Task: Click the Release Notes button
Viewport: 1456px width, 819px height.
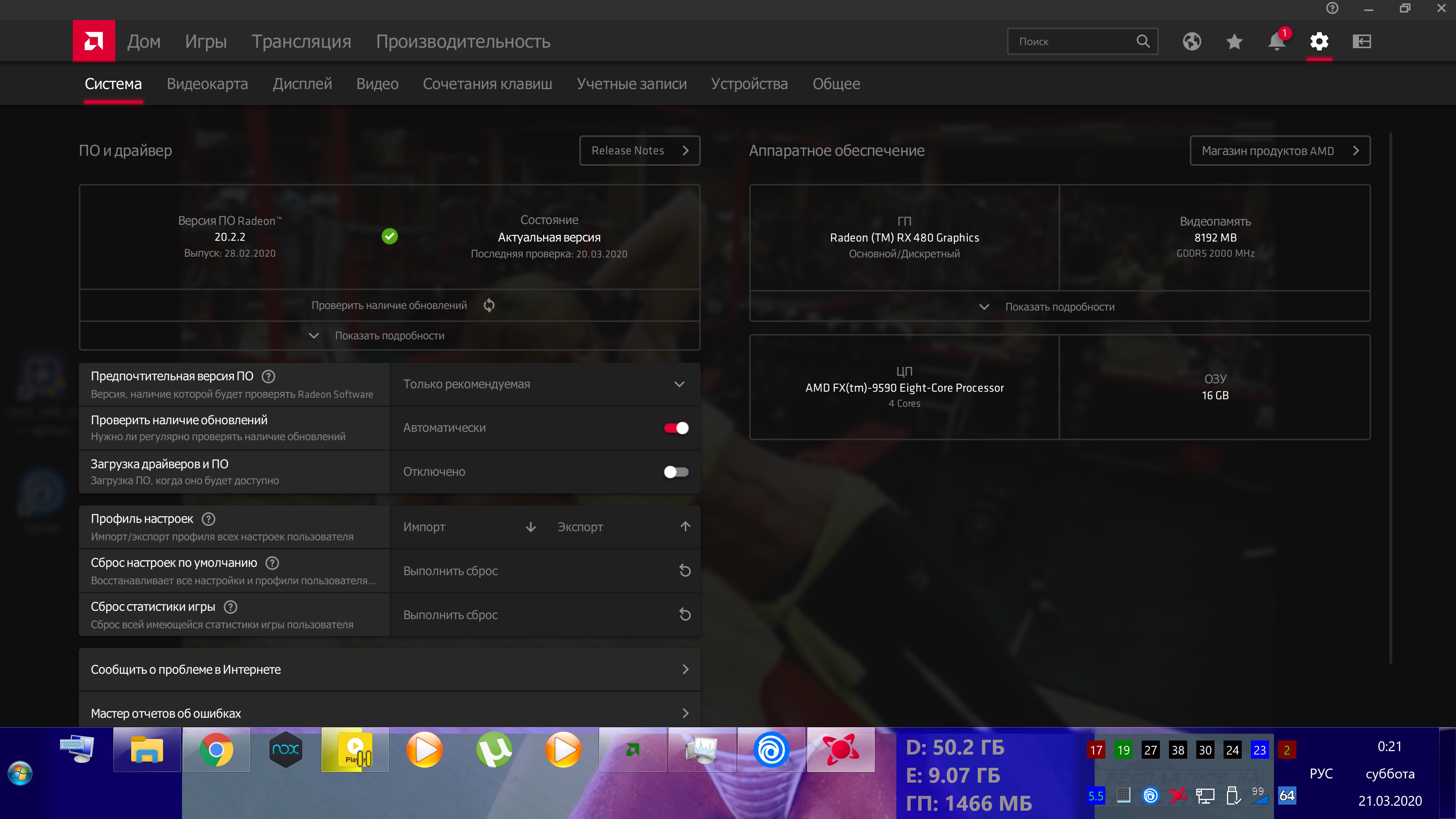Action: 639,151
